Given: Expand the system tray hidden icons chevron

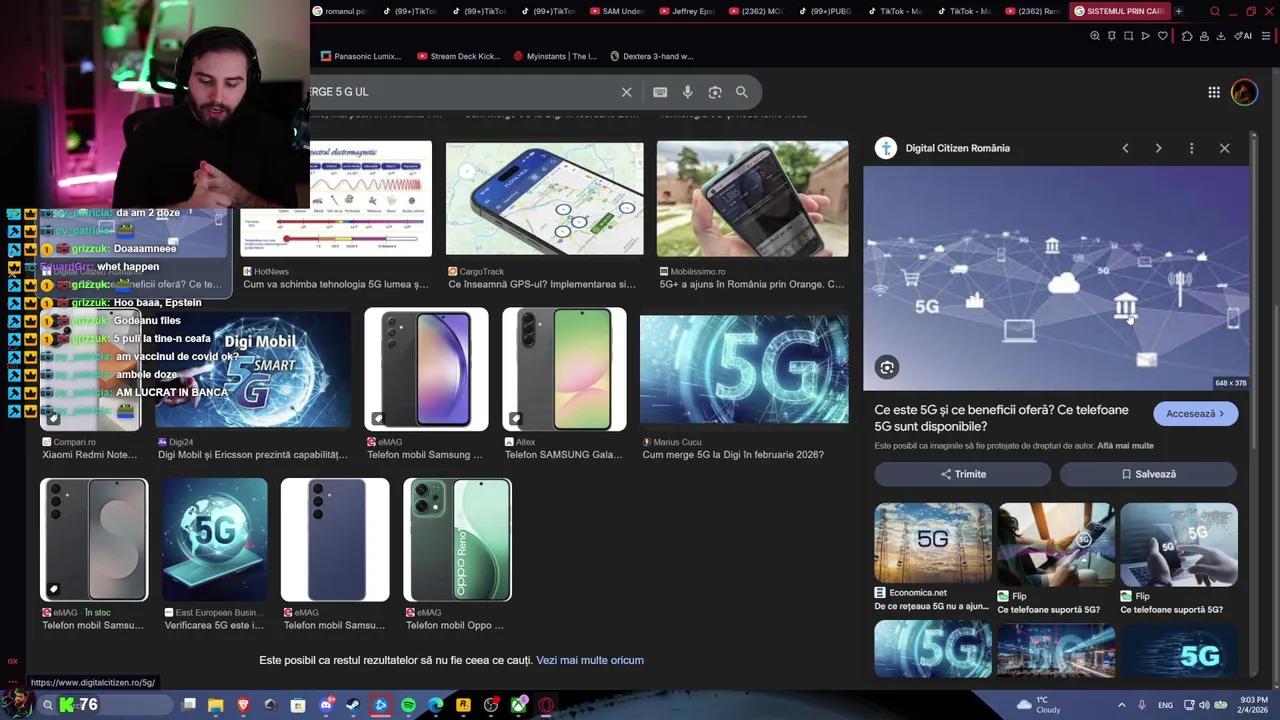Looking at the screenshot, I should click(1121, 705).
